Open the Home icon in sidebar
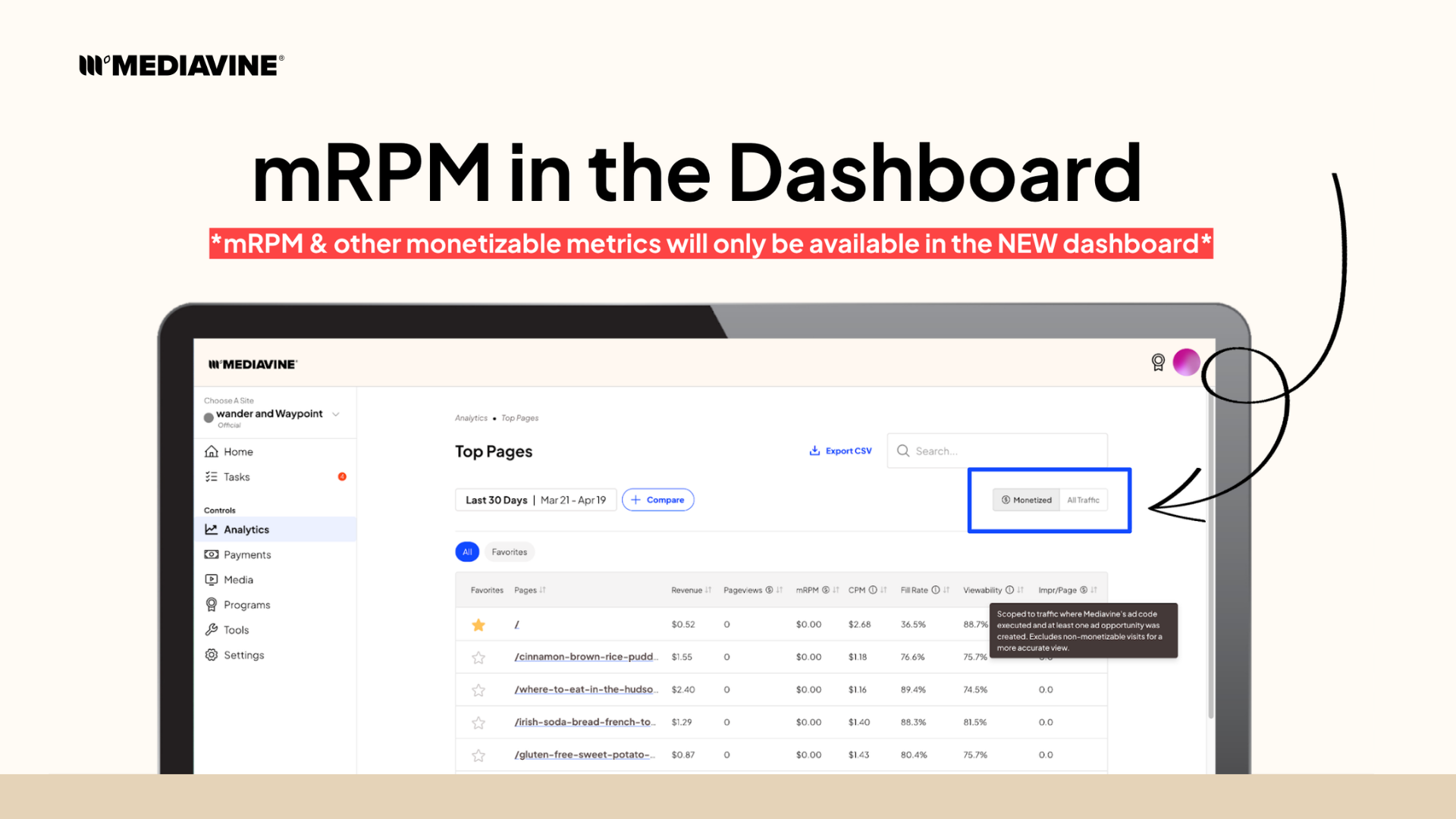Viewport: 1456px width, 819px height. [212, 451]
